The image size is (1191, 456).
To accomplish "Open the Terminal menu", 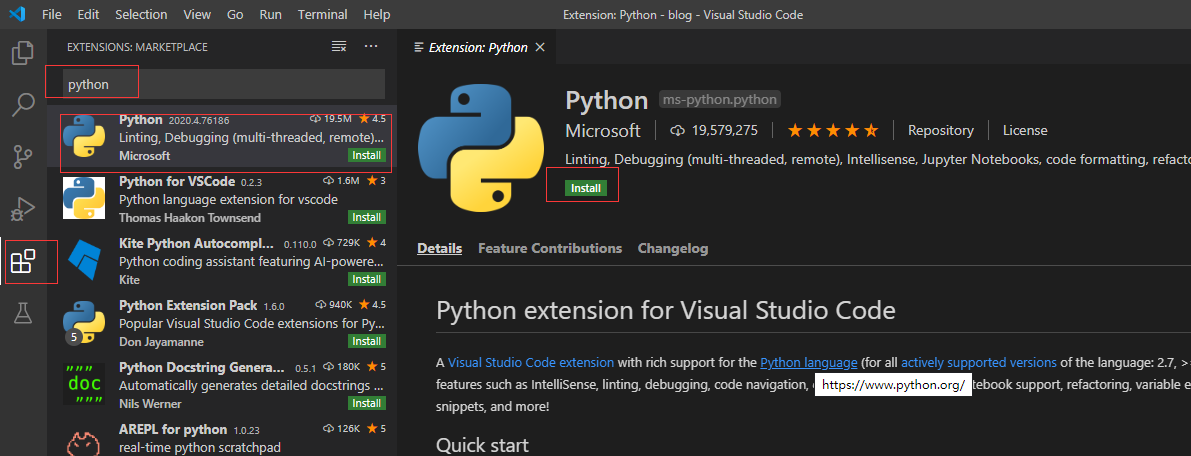I will coord(322,15).
